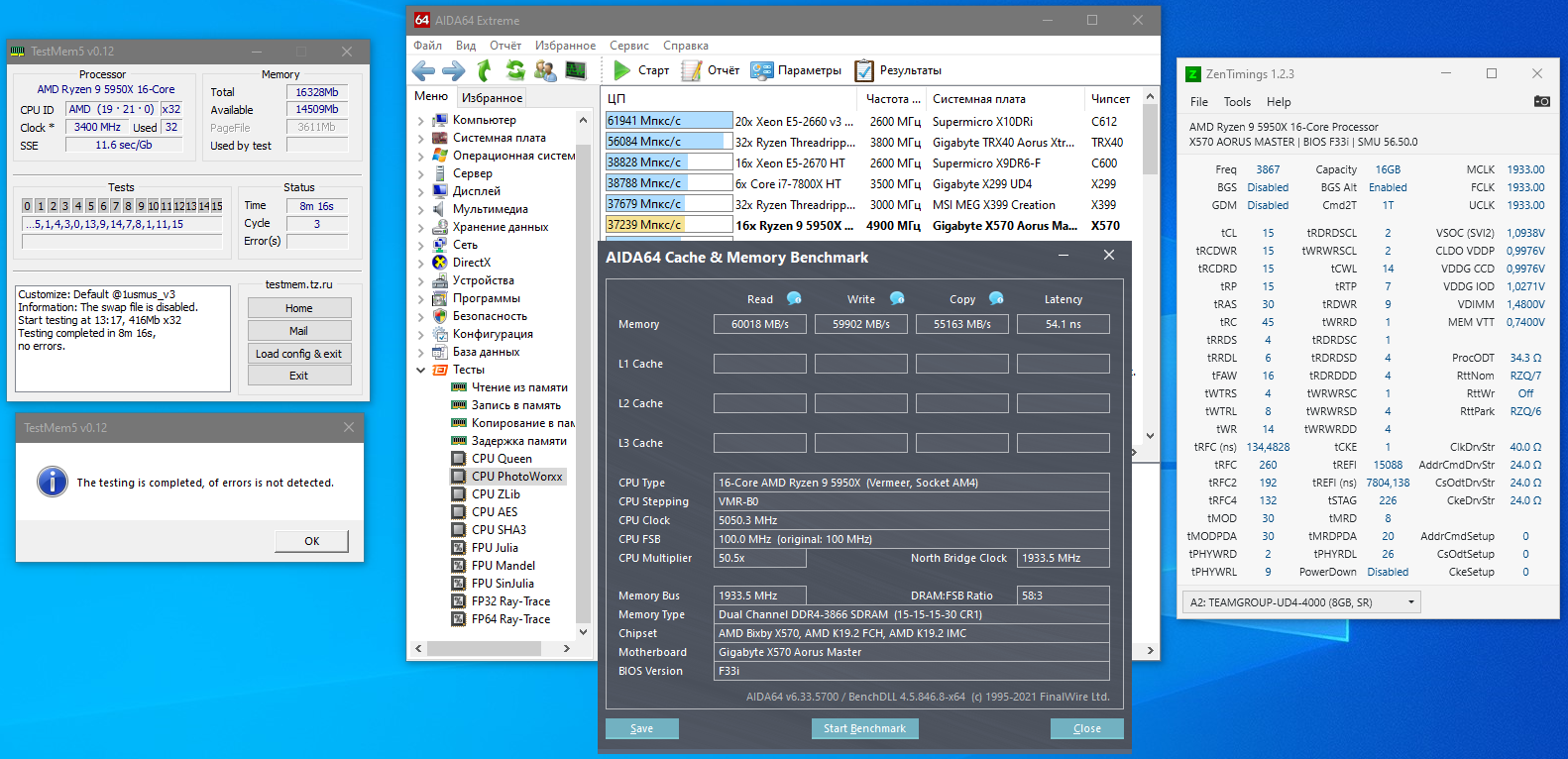This screenshot has height=759, width=1568.
Task: Go back with the blue left arrow in AIDA64
Action: pyautogui.click(x=423, y=70)
